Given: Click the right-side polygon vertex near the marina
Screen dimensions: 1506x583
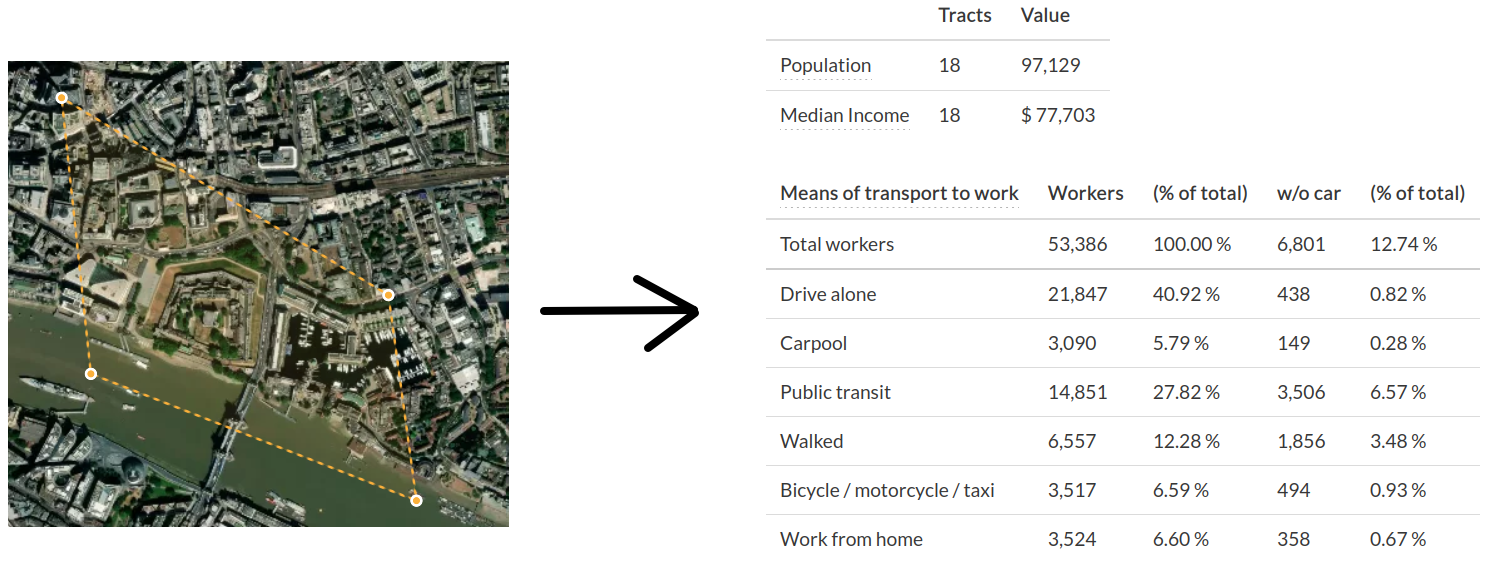Looking at the screenshot, I should point(388,295).
